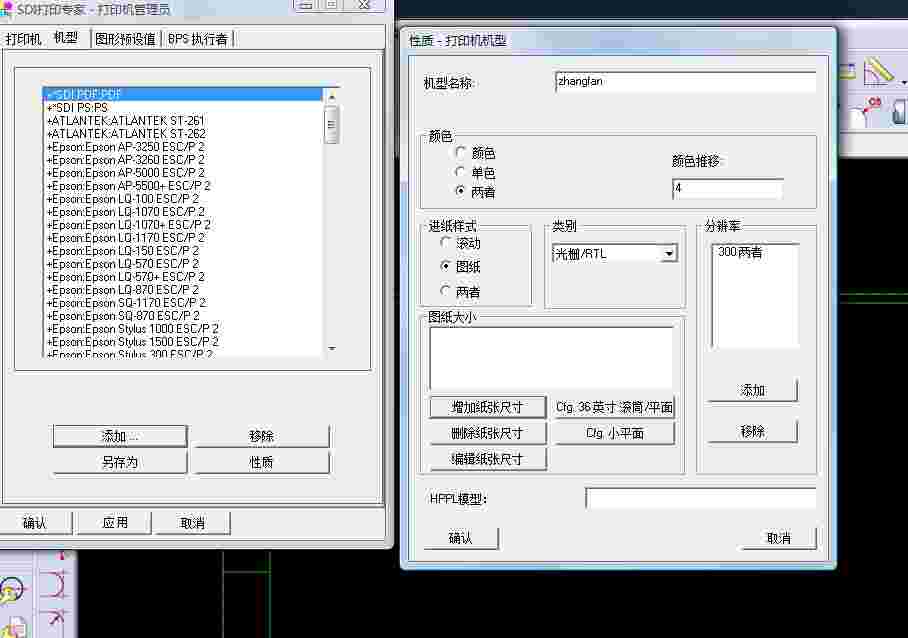This screenshot has width=908, height=638.
Task: Click the 颜色推移 value field
Action: click(727, 188)
